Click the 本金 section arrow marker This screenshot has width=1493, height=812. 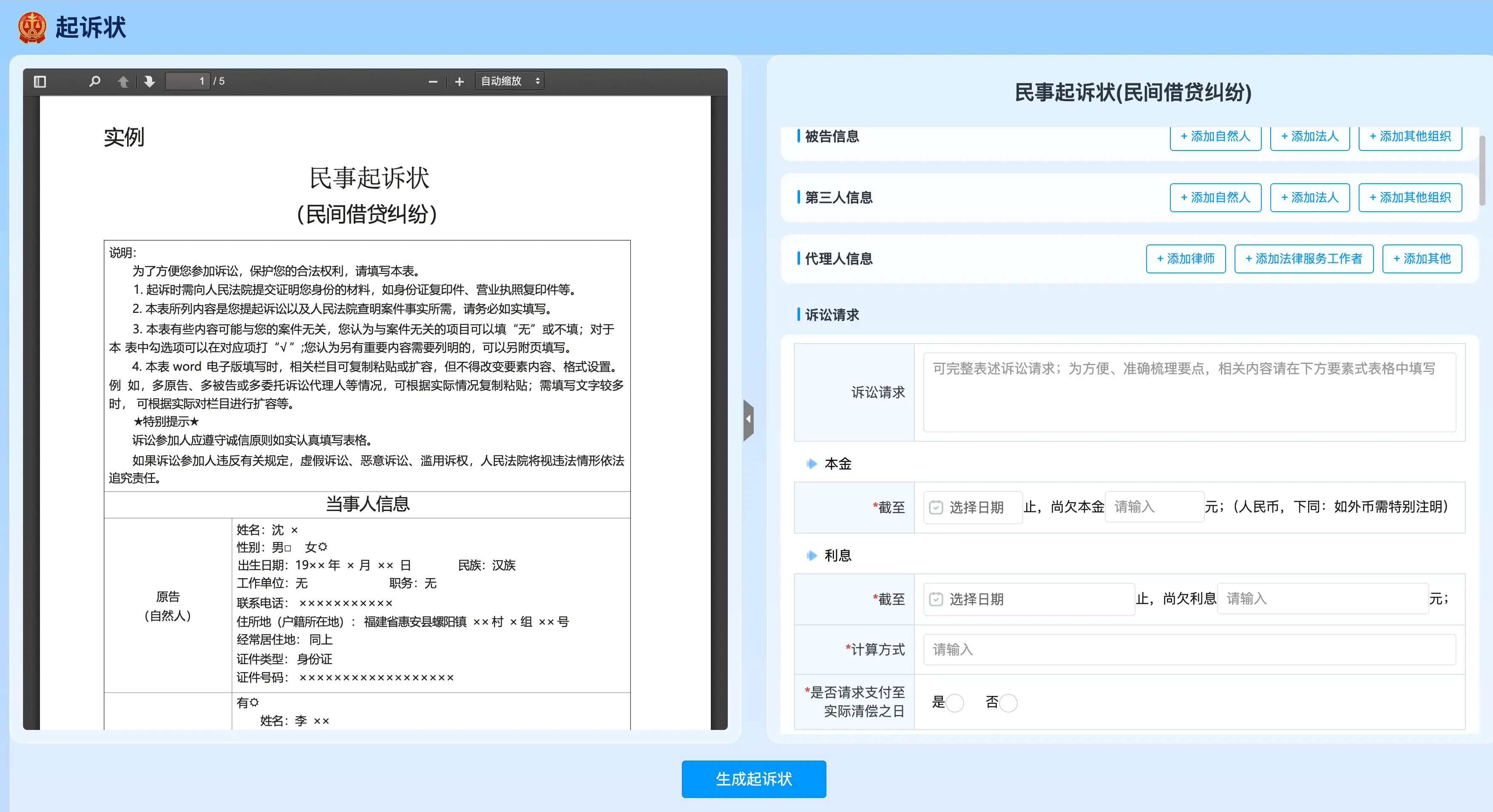[812, 464]
